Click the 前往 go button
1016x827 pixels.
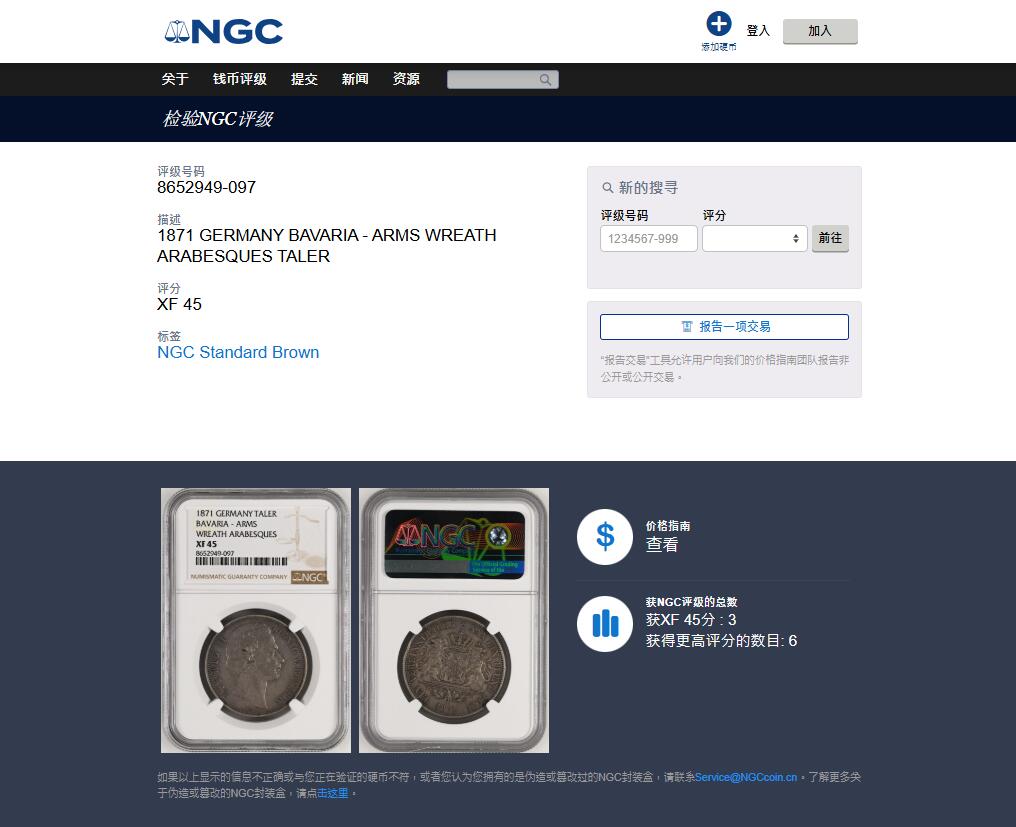pos(830,239)
